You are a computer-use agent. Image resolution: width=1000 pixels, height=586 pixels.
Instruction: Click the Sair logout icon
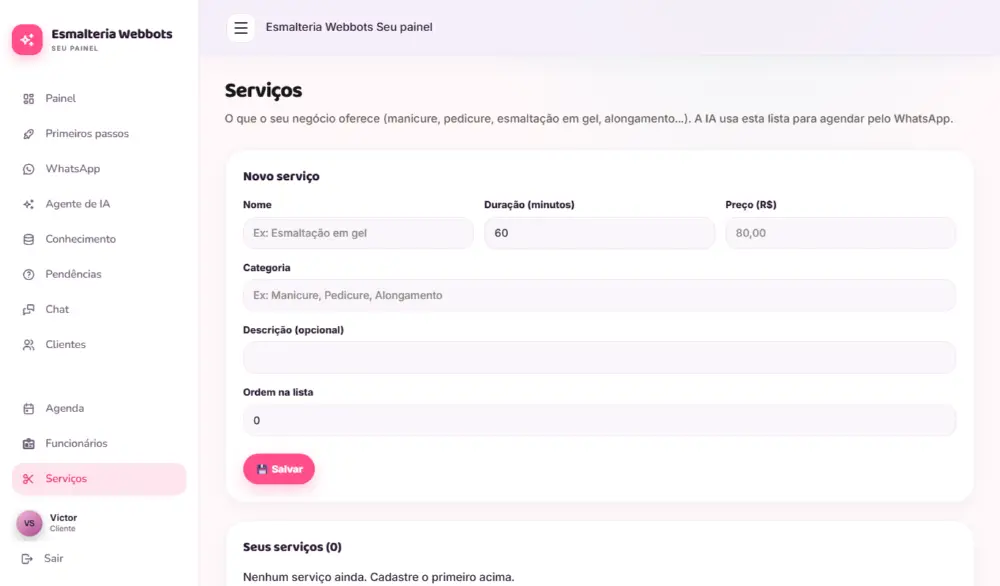pyautogui.click(x=27, y=559)
